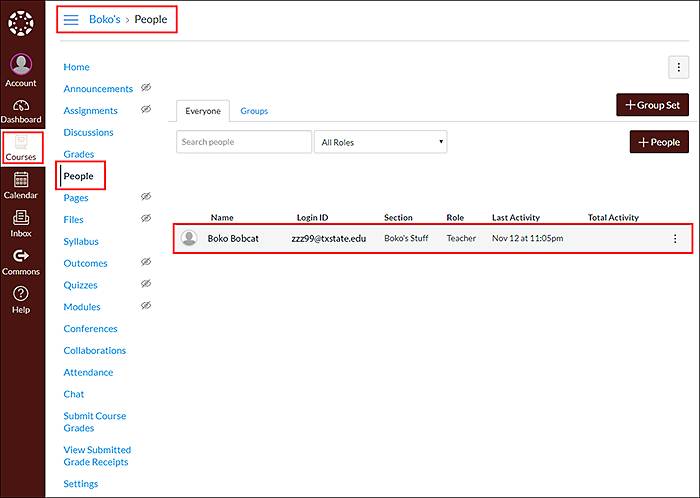The height and width of the screenshot is (498, 700).
Task: Click hidden eye icon next to Announcements
Action: tap(146, 87)
